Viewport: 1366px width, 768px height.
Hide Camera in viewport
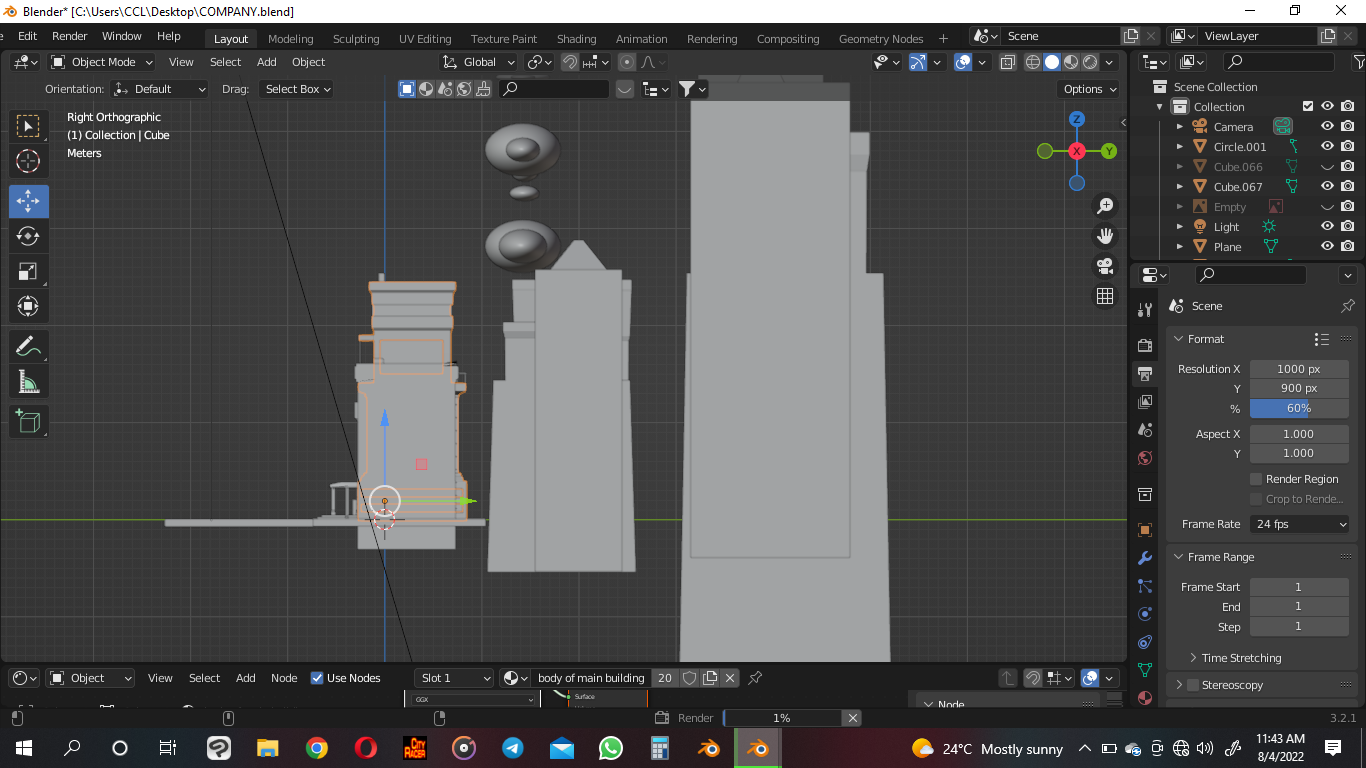pyautogui.click(x=1327, y=127)
